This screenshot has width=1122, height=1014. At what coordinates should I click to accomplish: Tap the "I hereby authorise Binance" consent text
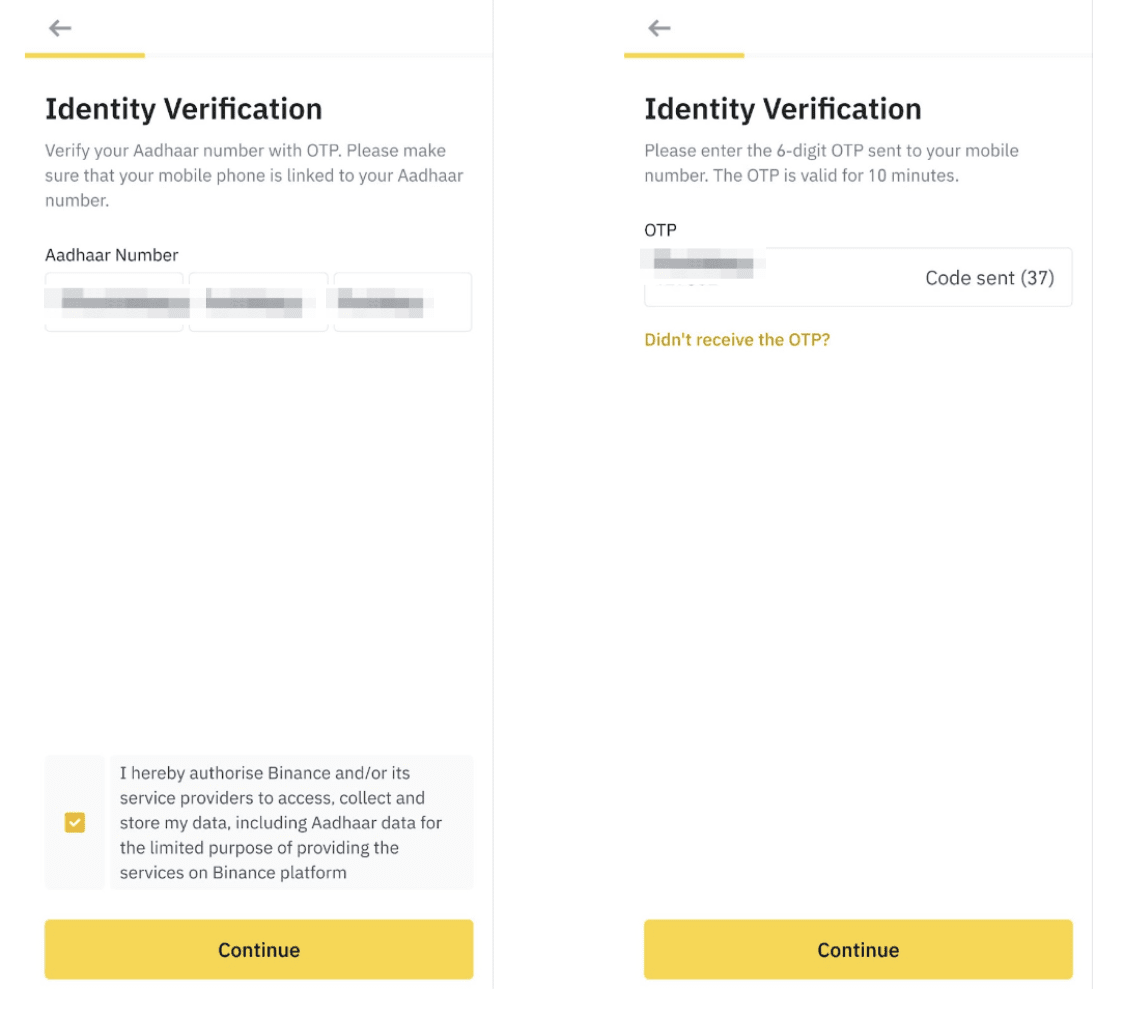282,822
